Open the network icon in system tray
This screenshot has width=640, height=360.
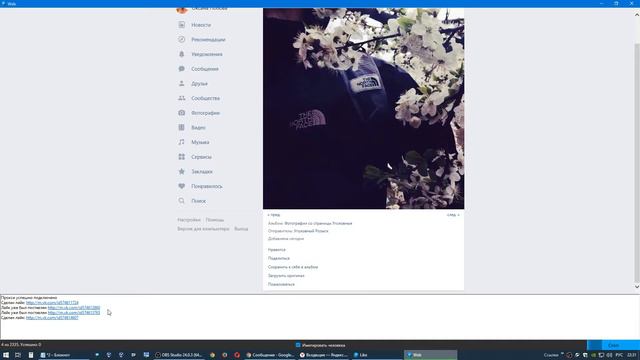click(x=601, y=355)
